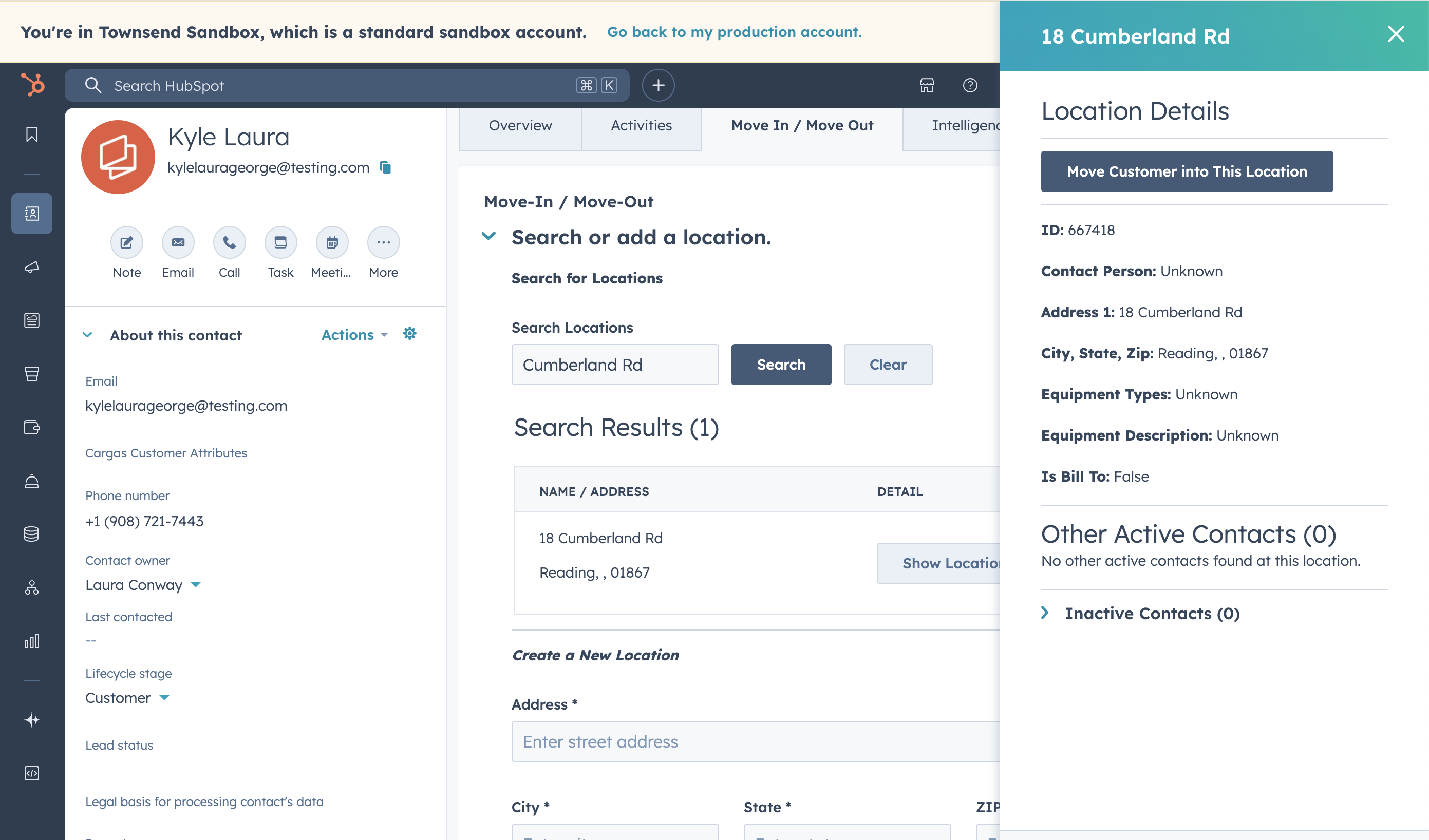The width and height of the screenshot is (1429, 840).
Task: Copy the email address with clipboard icon
Action: tap(386, 167)
